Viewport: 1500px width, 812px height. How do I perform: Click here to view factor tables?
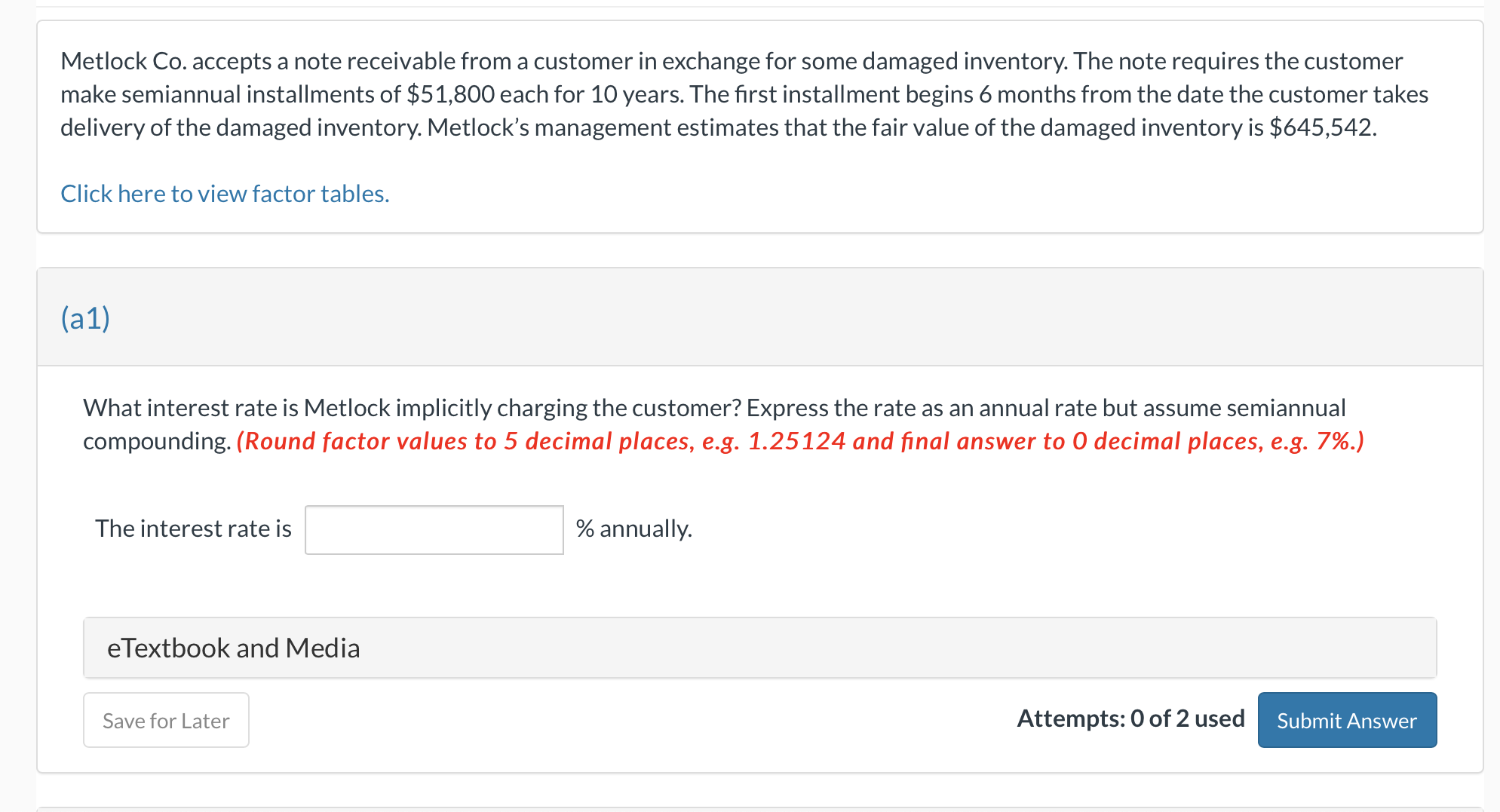point(224,194)
